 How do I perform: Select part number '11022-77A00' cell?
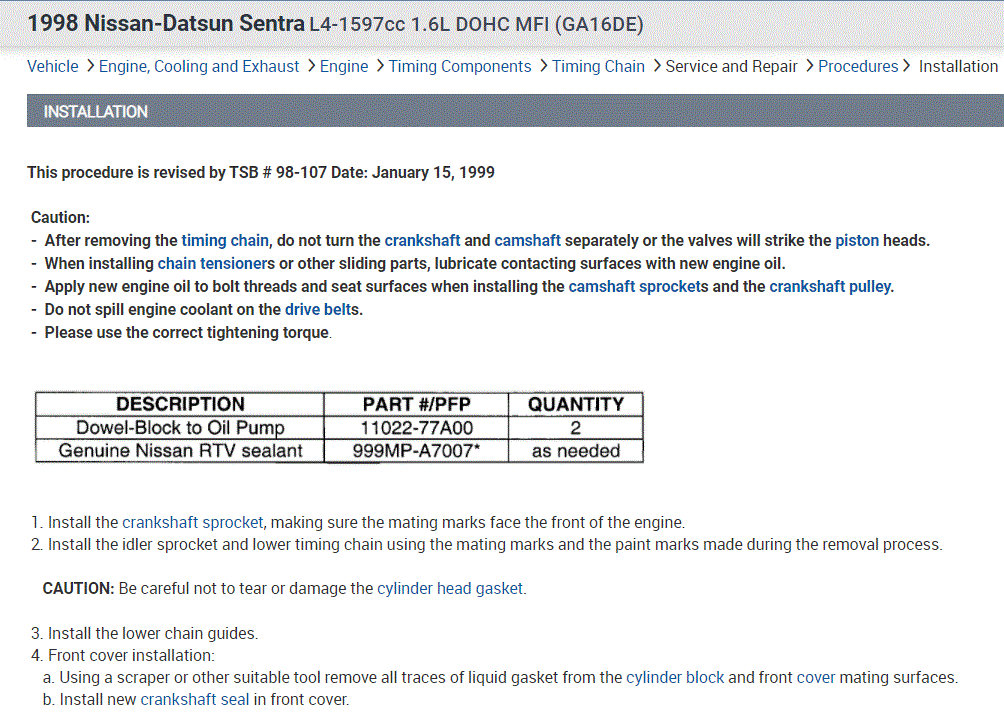tap(416, 428)
